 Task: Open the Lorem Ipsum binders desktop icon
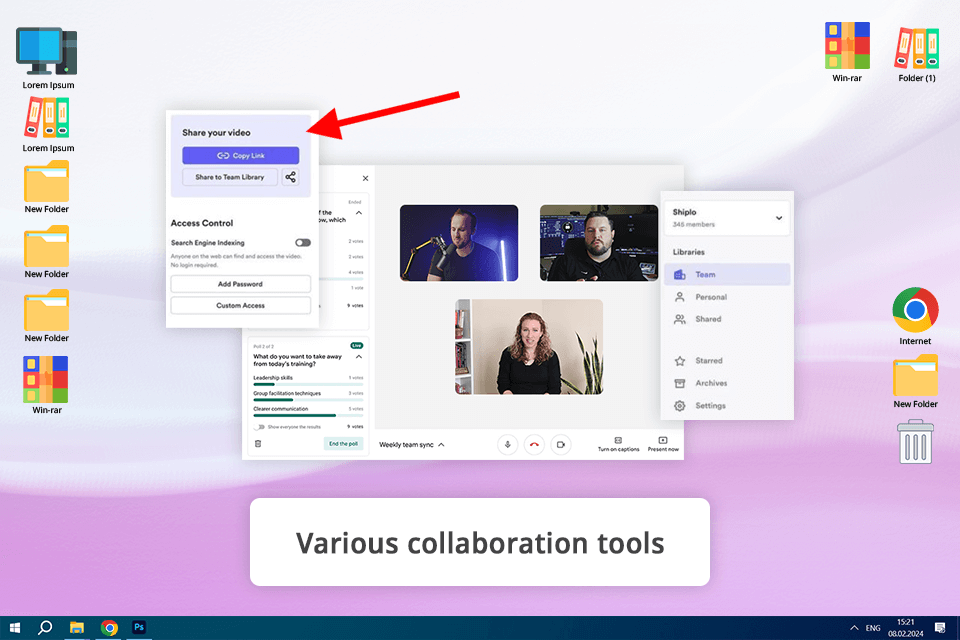point(47,124)
